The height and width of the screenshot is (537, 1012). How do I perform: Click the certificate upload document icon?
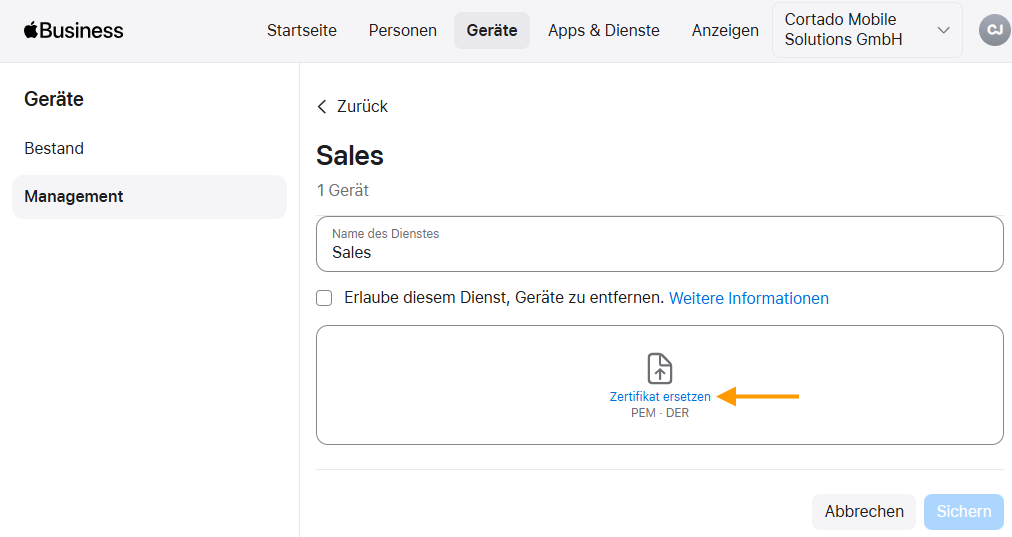point(660,369)
